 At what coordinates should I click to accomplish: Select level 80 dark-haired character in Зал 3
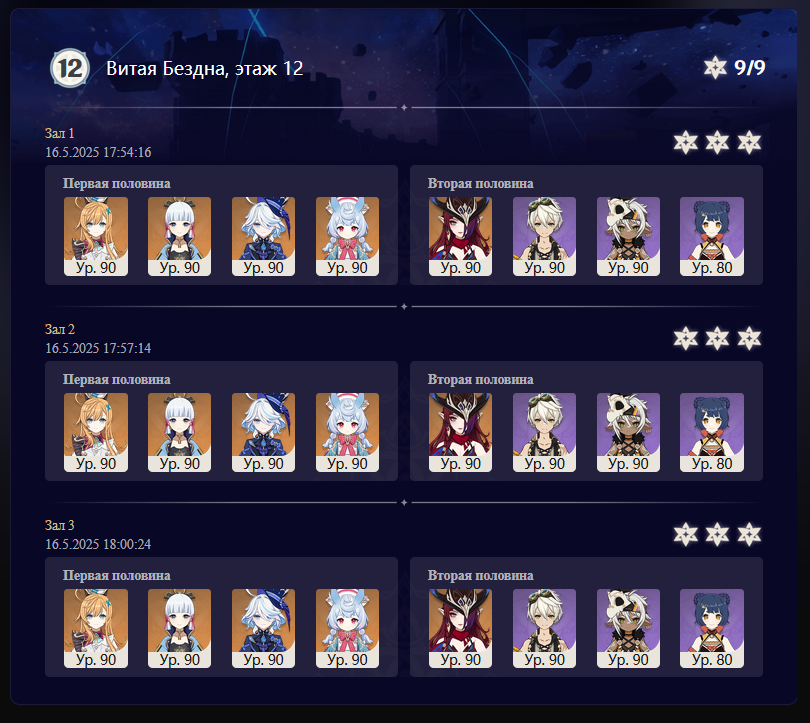pyautogui.click(x=712, y=628)
